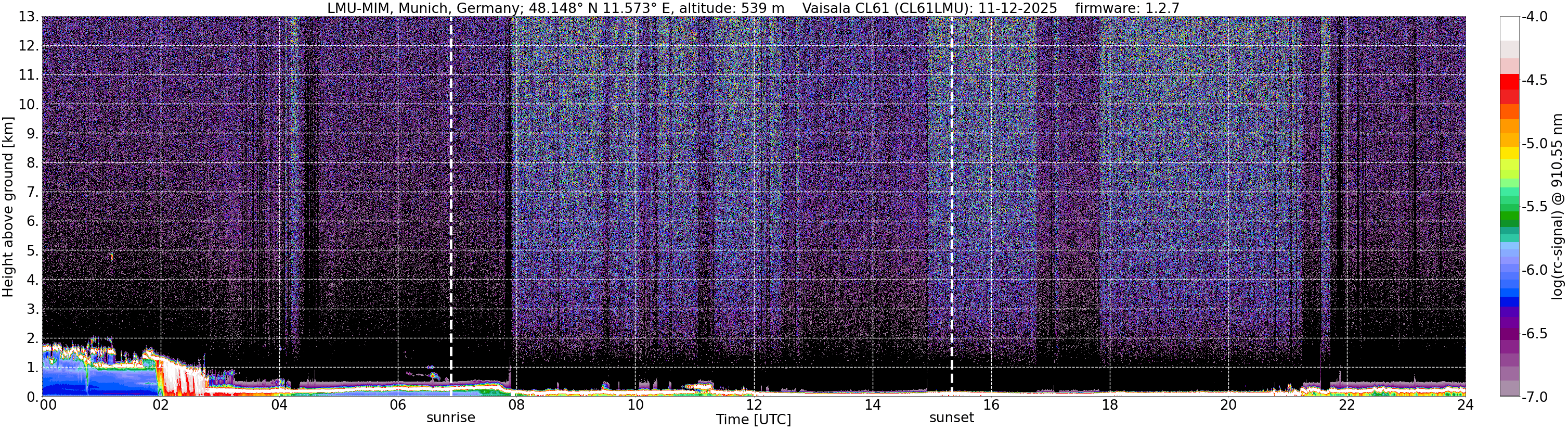Click the '22' time axis tick label
Image resolution: width=1568 pixels, height=430 pixels.
click(x=1347, y=405)
